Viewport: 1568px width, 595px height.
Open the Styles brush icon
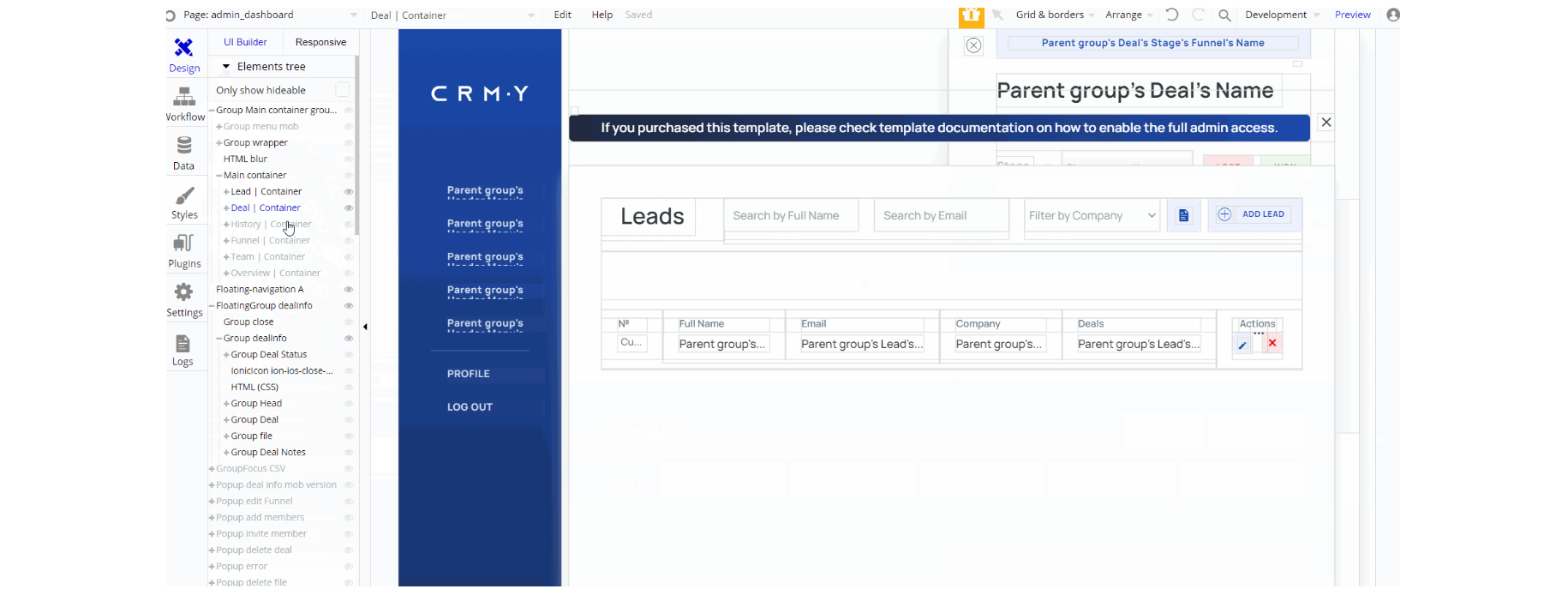184,195
